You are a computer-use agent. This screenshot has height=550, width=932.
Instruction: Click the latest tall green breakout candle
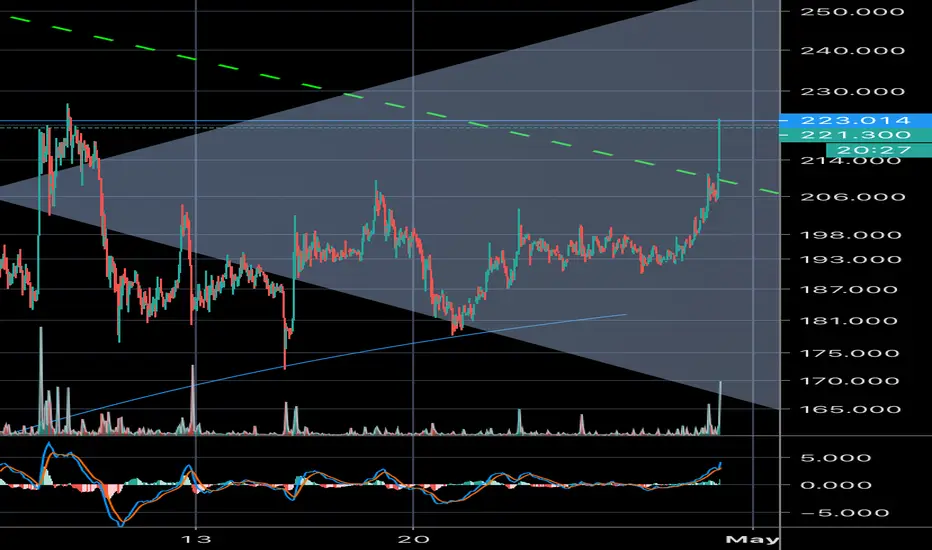tap(719, 146)
